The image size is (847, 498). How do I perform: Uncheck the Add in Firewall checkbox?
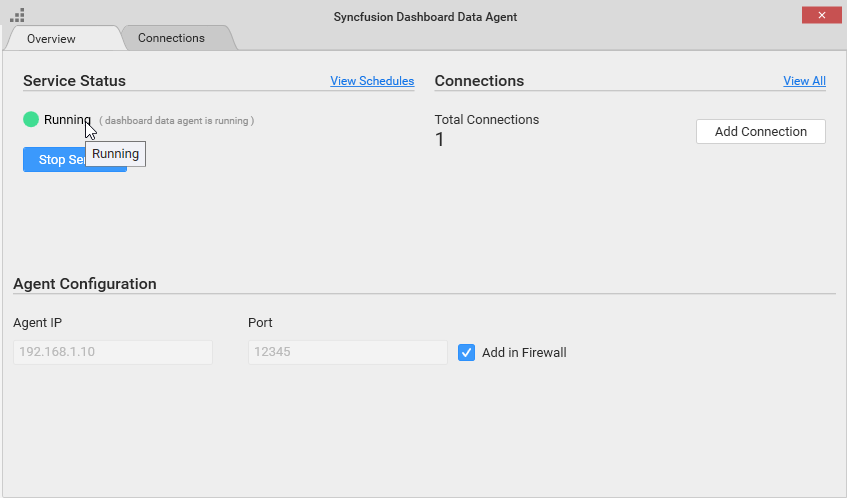466,353
